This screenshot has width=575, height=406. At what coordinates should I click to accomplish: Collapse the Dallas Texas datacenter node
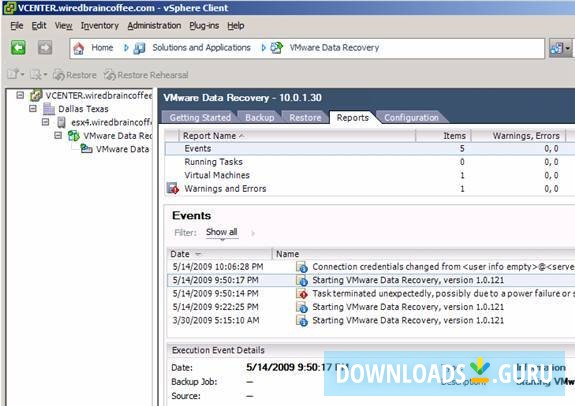(x=33, y=109)
